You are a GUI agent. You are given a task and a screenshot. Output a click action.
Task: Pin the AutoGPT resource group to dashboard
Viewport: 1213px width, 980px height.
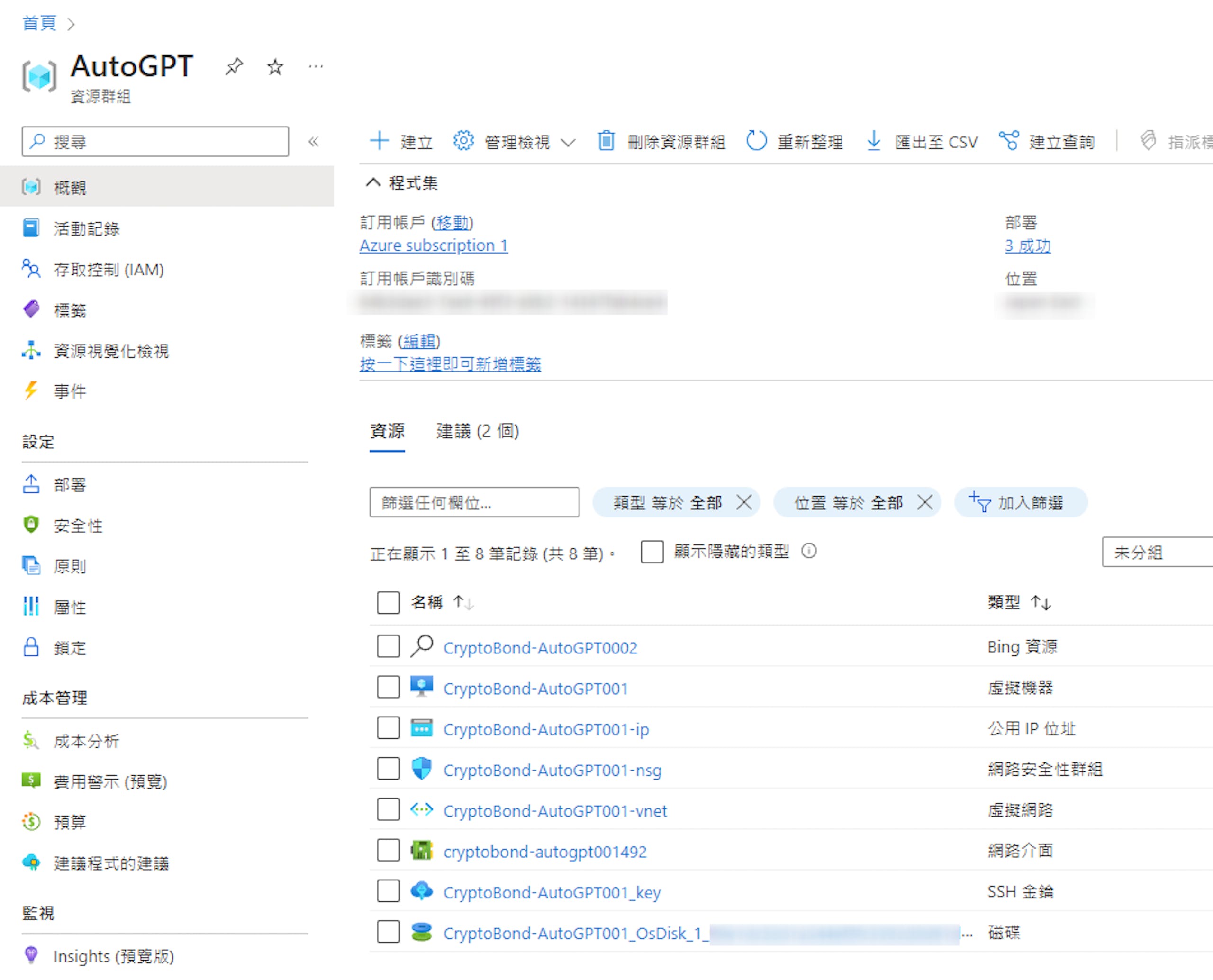[x=234, y=67]
